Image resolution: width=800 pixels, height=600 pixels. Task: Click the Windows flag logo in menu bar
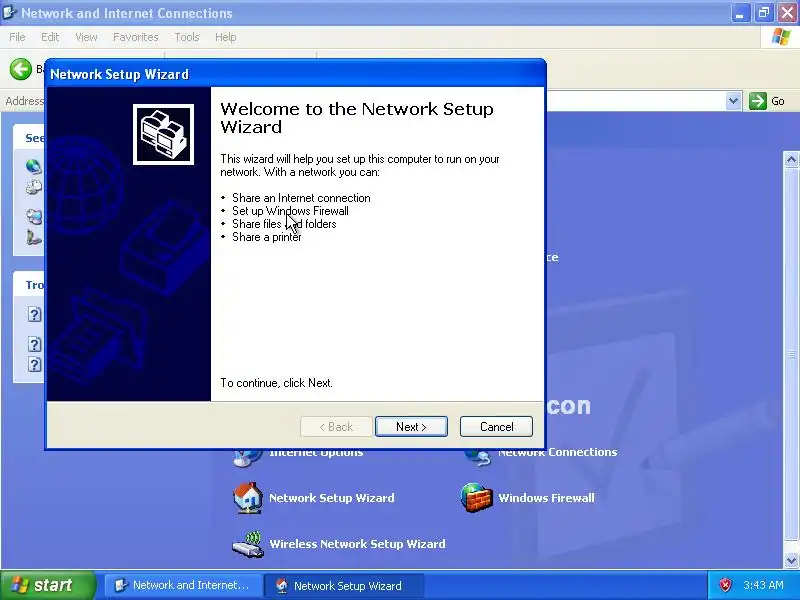coord(781,37)
